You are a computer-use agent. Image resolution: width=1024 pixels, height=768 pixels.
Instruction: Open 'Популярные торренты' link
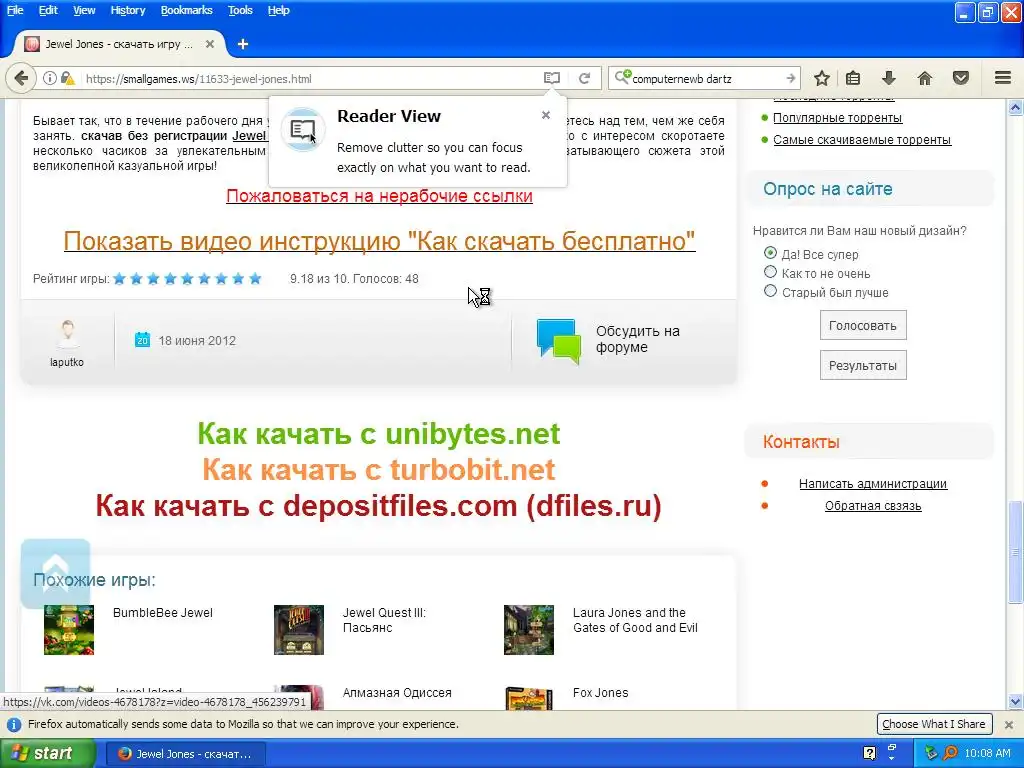(837, 118)
